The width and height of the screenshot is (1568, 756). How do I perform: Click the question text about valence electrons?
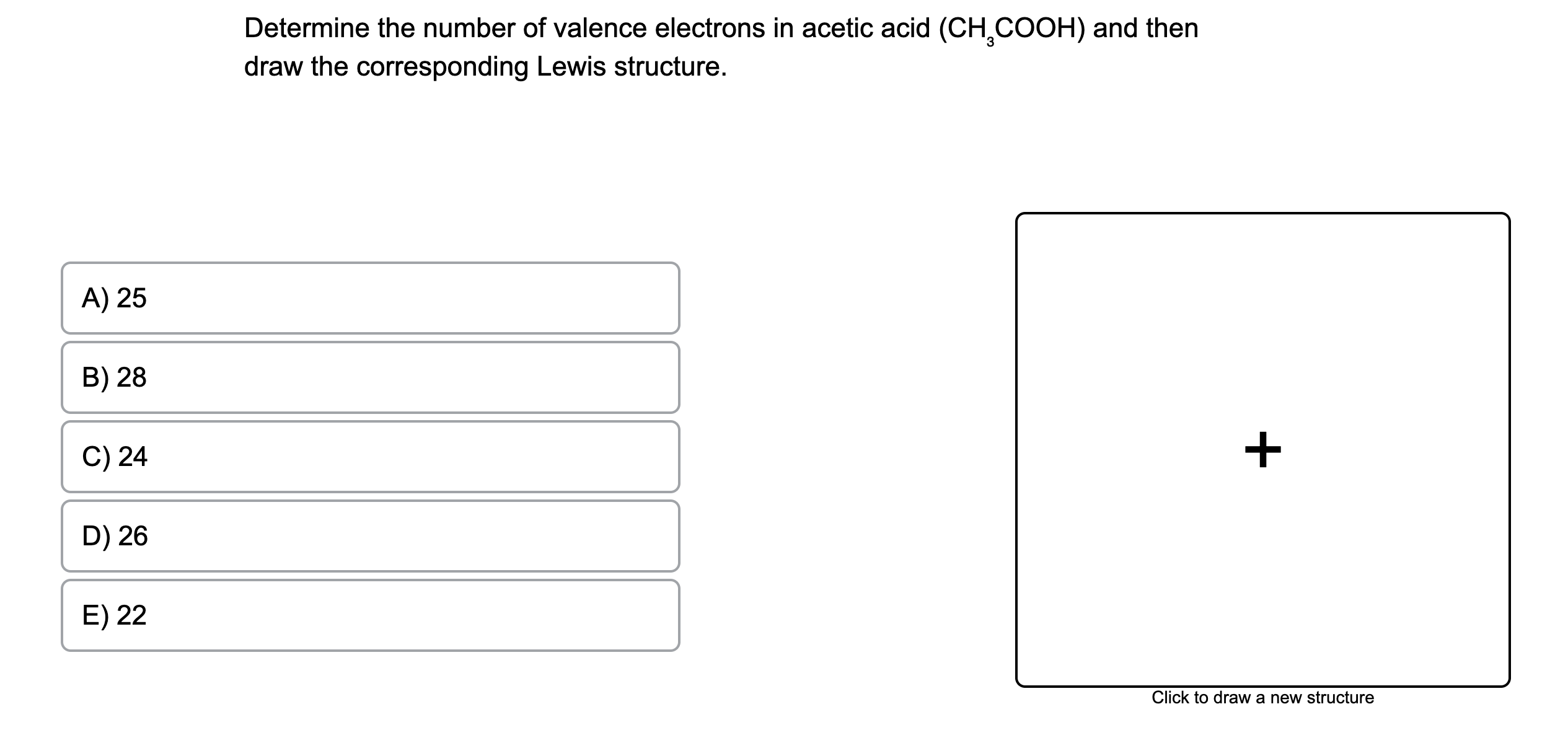point(620,28)
